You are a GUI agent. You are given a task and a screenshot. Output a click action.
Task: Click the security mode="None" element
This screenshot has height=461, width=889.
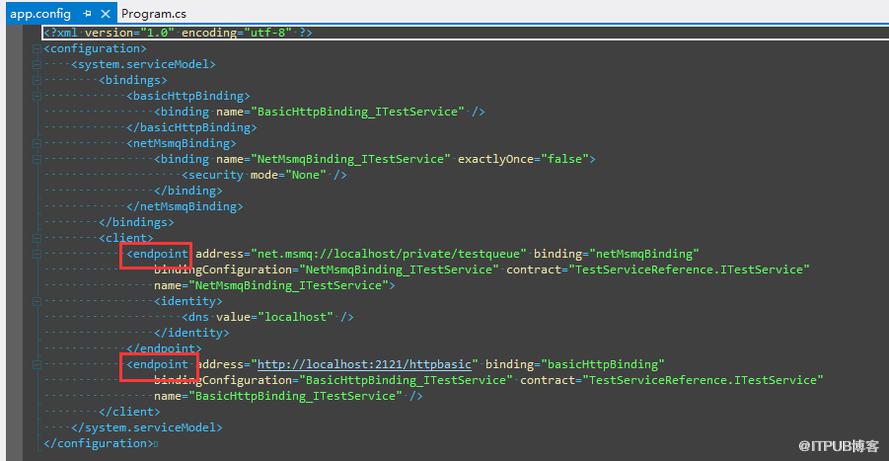(264, 175)
